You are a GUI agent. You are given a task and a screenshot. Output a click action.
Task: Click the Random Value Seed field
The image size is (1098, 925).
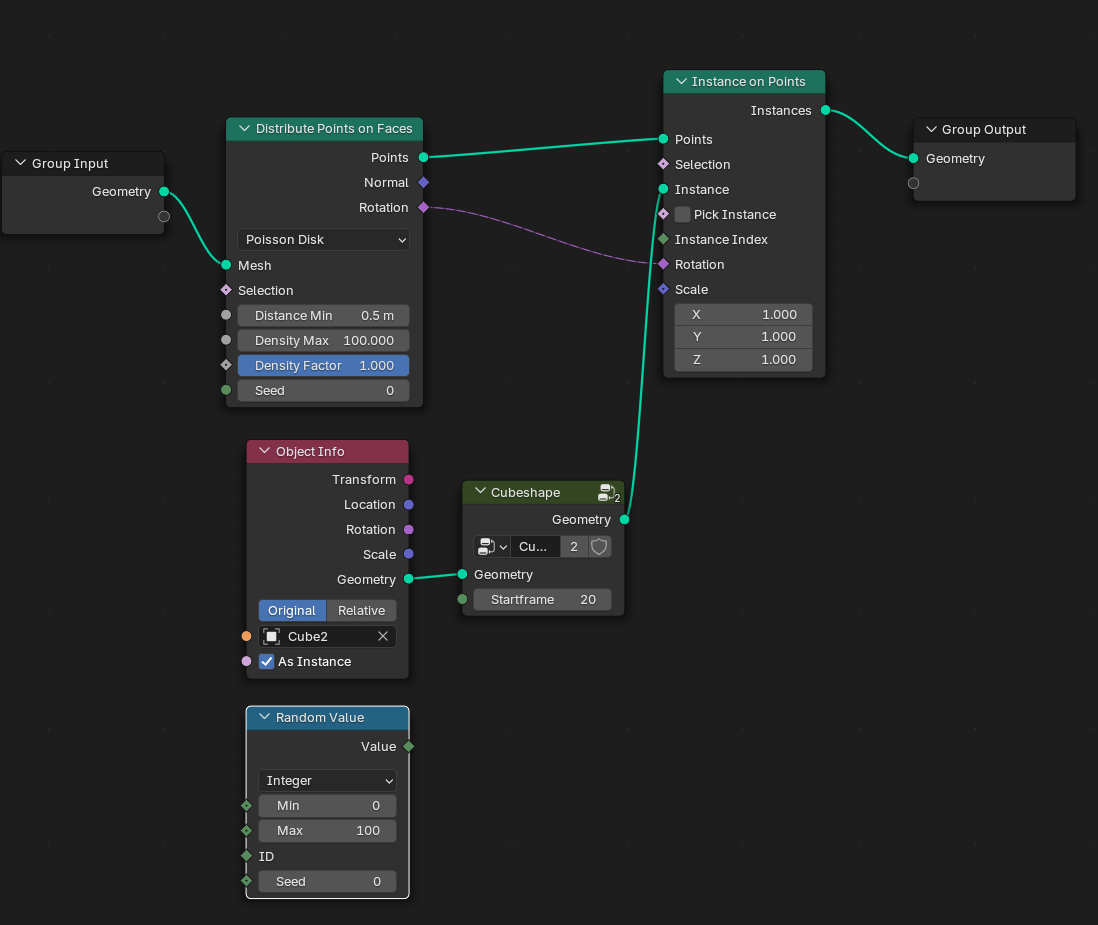point(327,882)
